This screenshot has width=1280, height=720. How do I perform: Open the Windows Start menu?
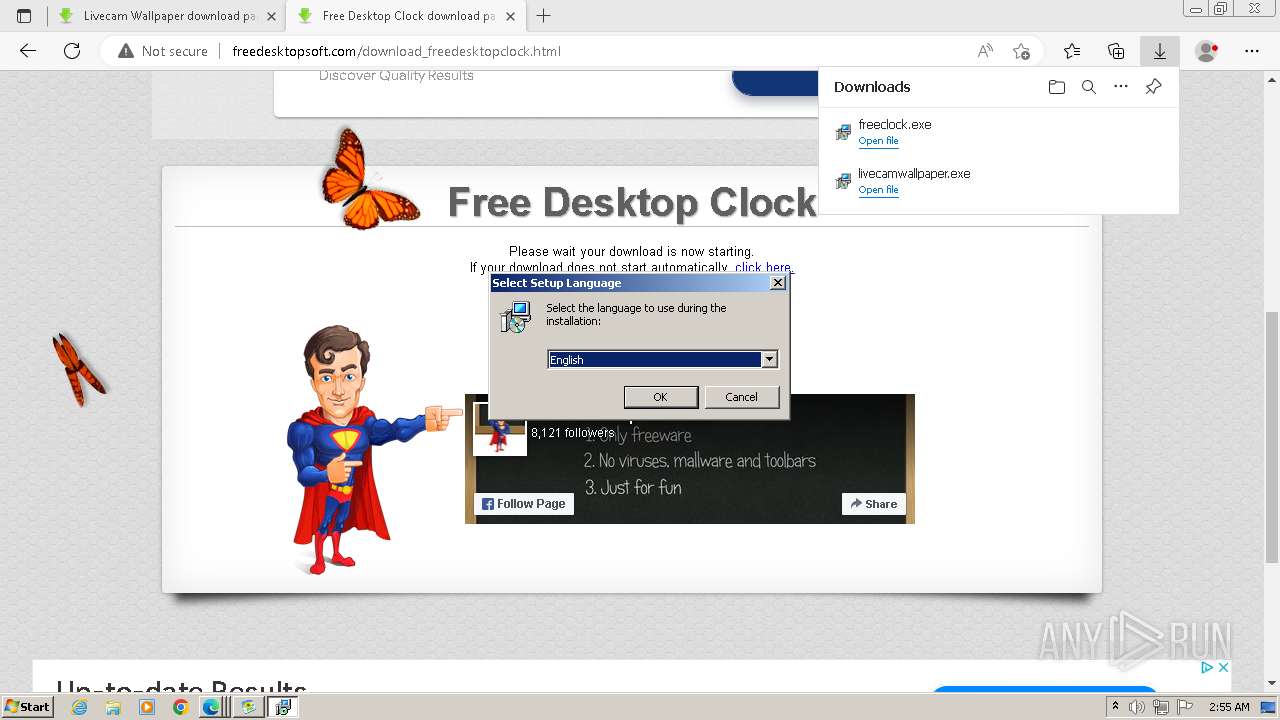(x=28, y=707)
